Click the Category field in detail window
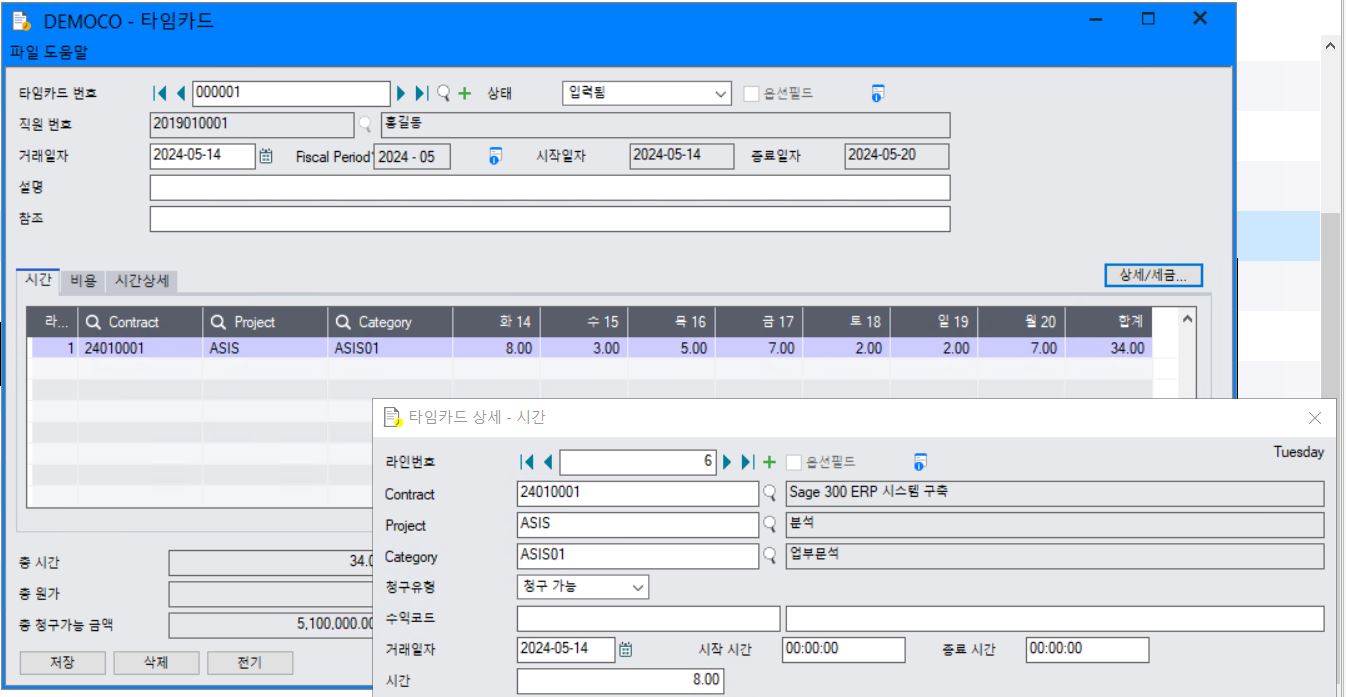The width and height of the screenshot is (1346, 697). (x=638, y=556)
